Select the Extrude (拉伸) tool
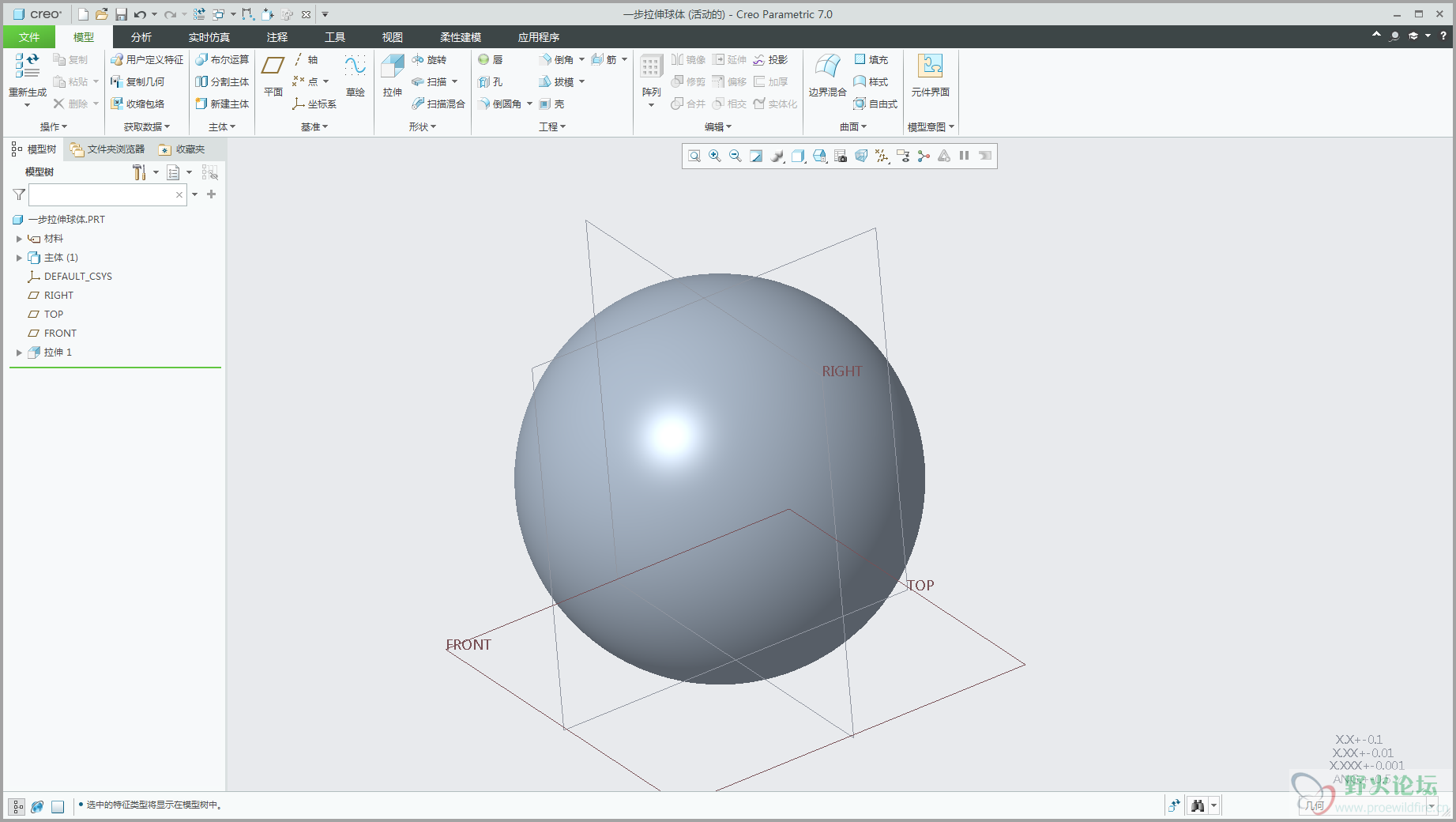 pos(393,76)
